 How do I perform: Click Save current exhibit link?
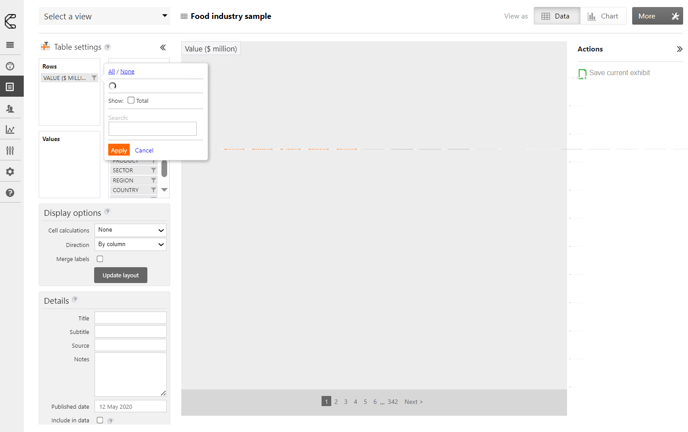point(619,73)
